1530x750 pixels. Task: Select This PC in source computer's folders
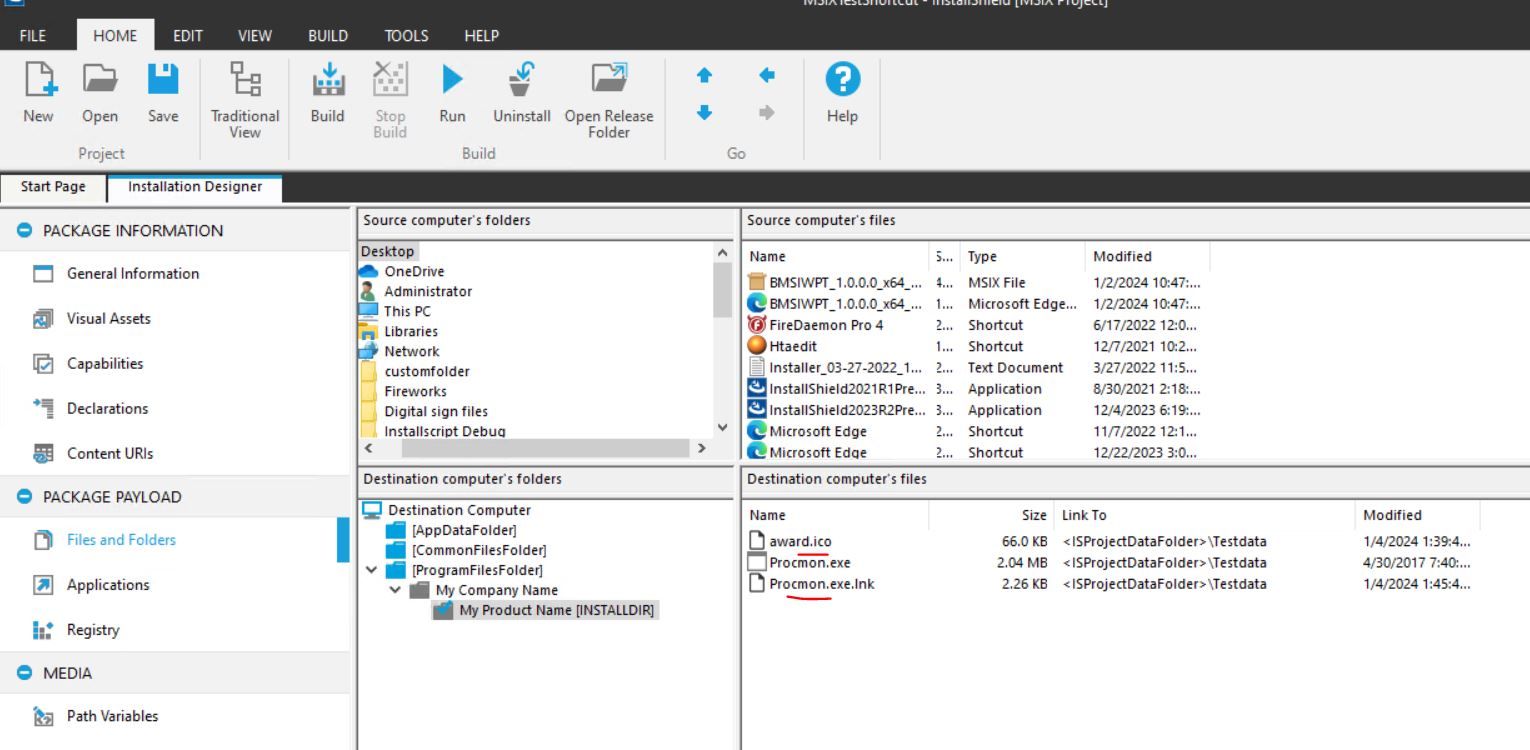[406, 310]
